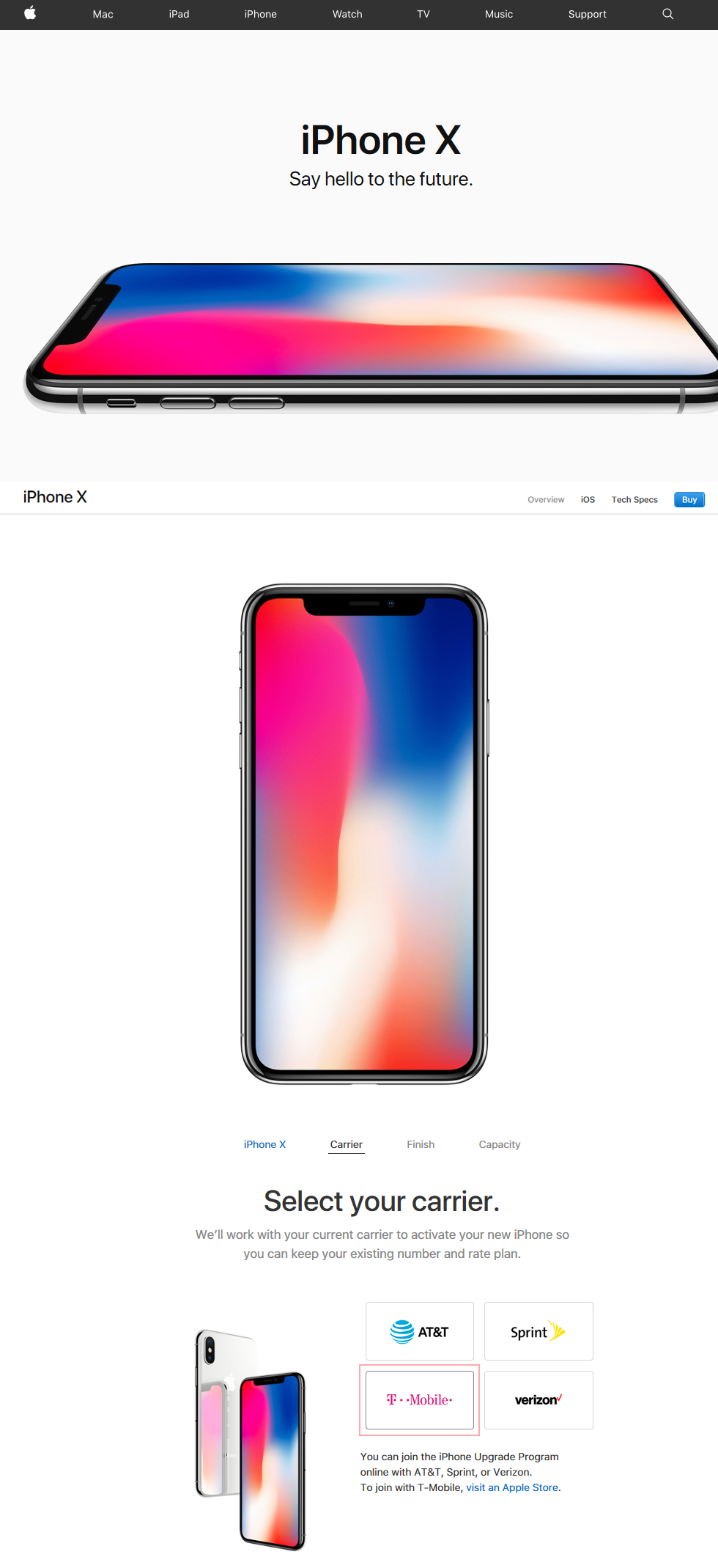Viewport: 718px width, 1568px height.
Task: Go to iPhone in the navigation bar
Action: (x=261, y=14)
